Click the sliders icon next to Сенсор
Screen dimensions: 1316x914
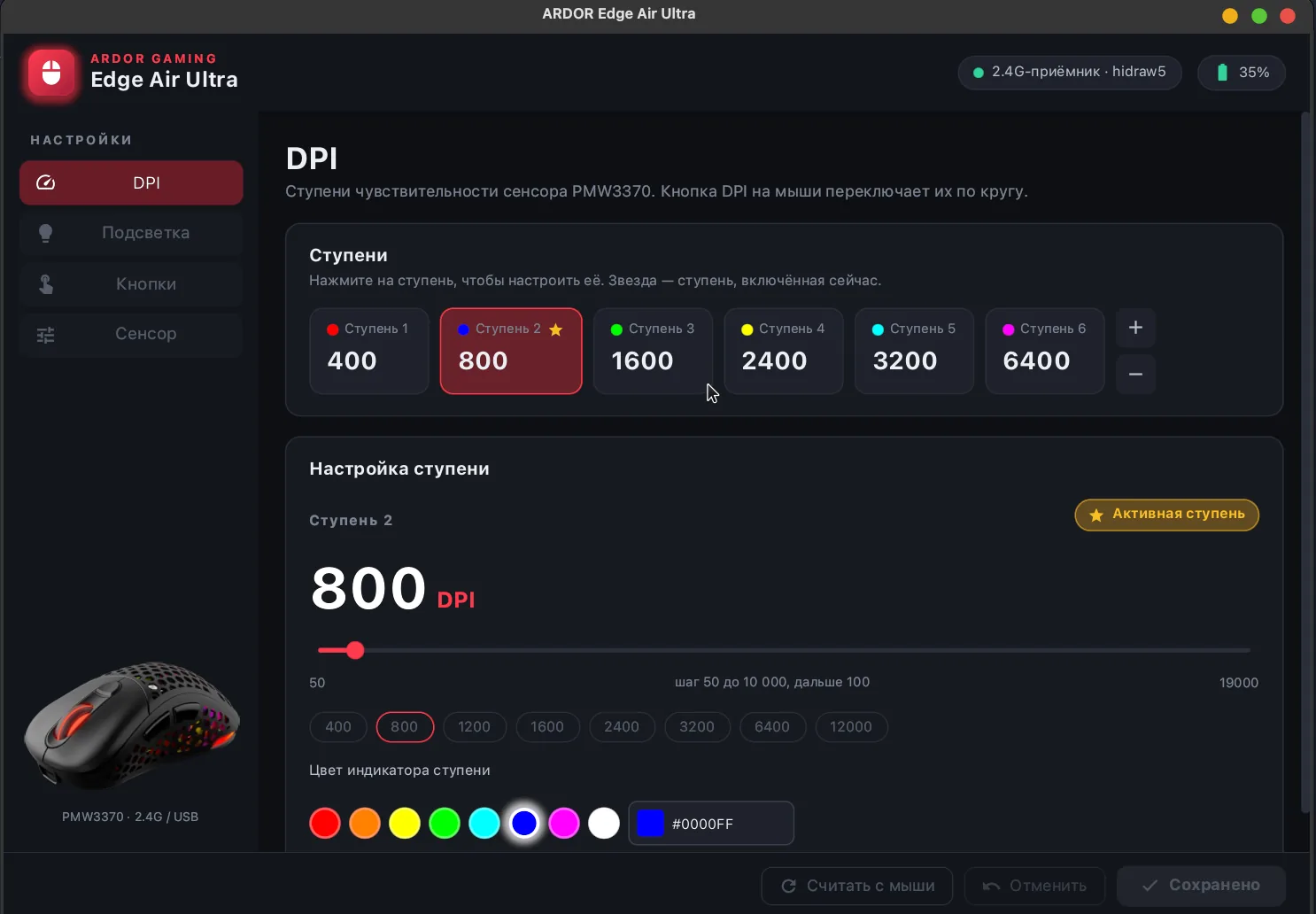click(45, 335)
